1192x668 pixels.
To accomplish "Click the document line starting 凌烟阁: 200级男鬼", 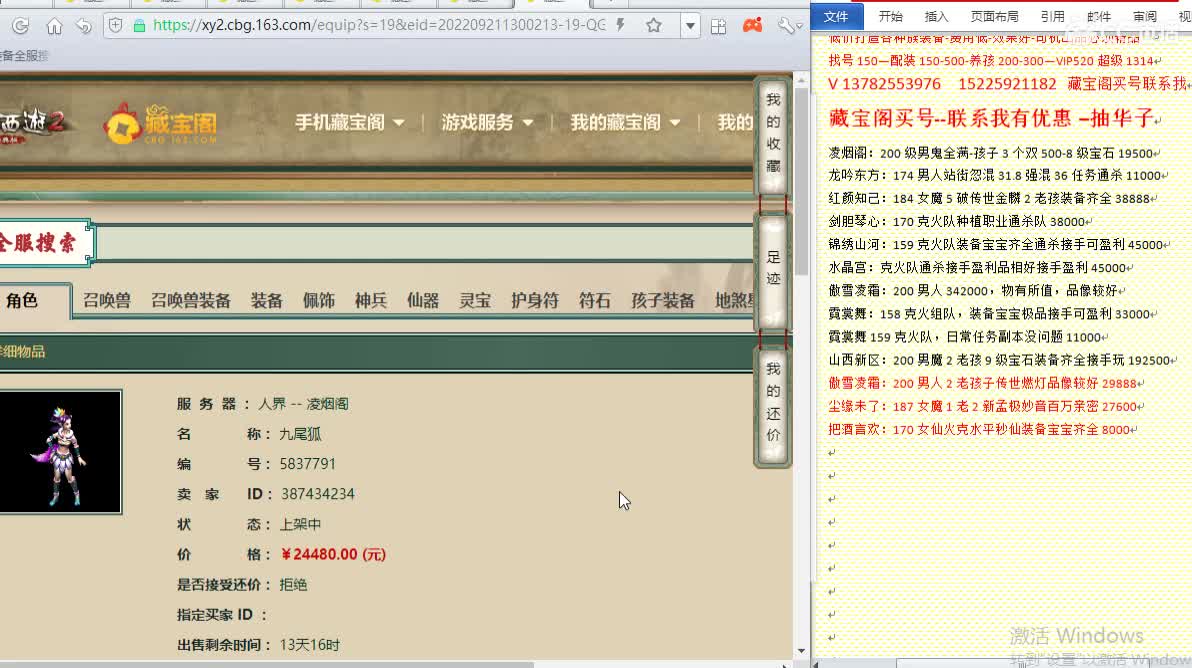I will coord(992,154).
